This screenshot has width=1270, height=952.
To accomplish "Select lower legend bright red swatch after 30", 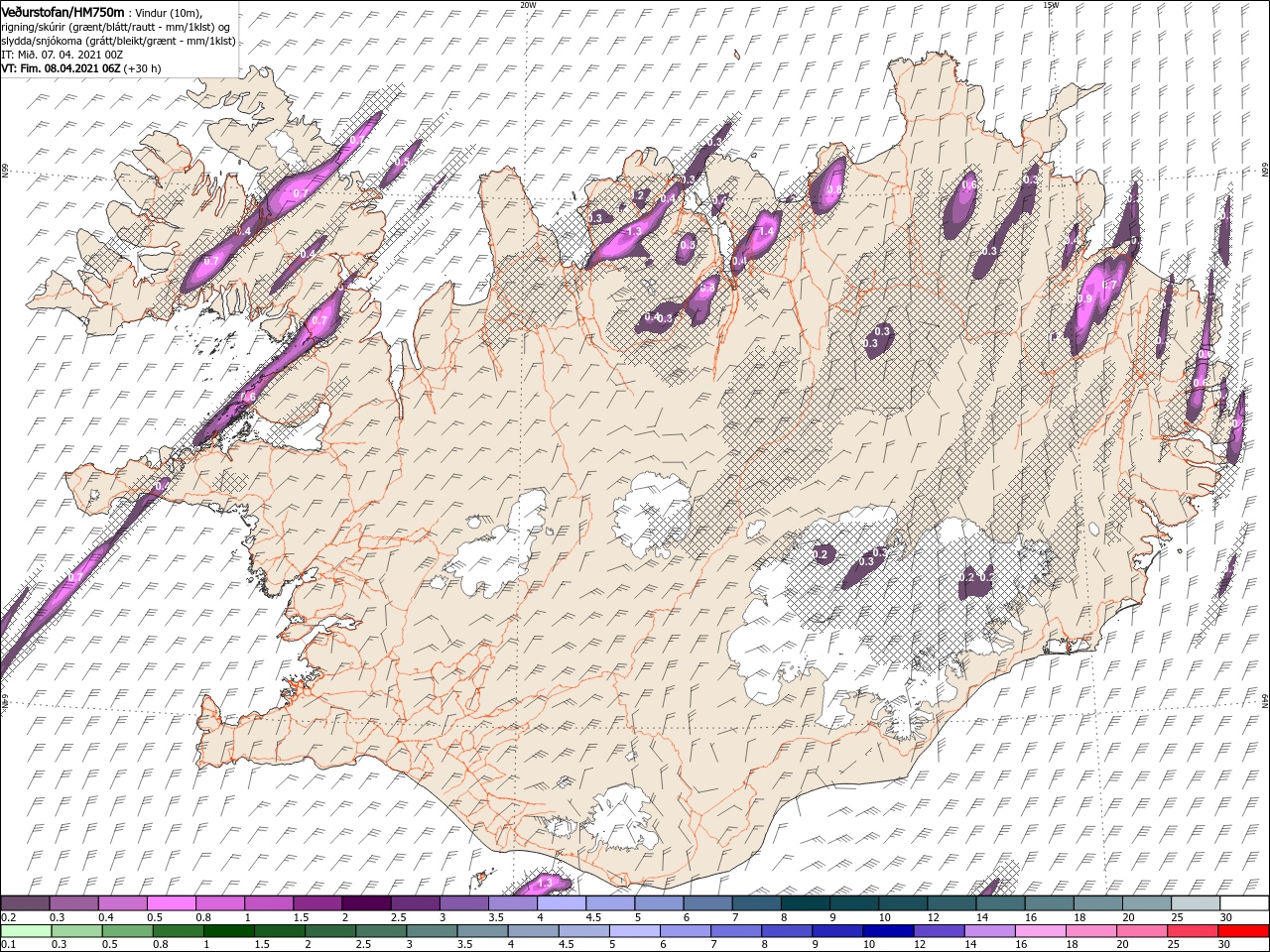I will 1245,931.
